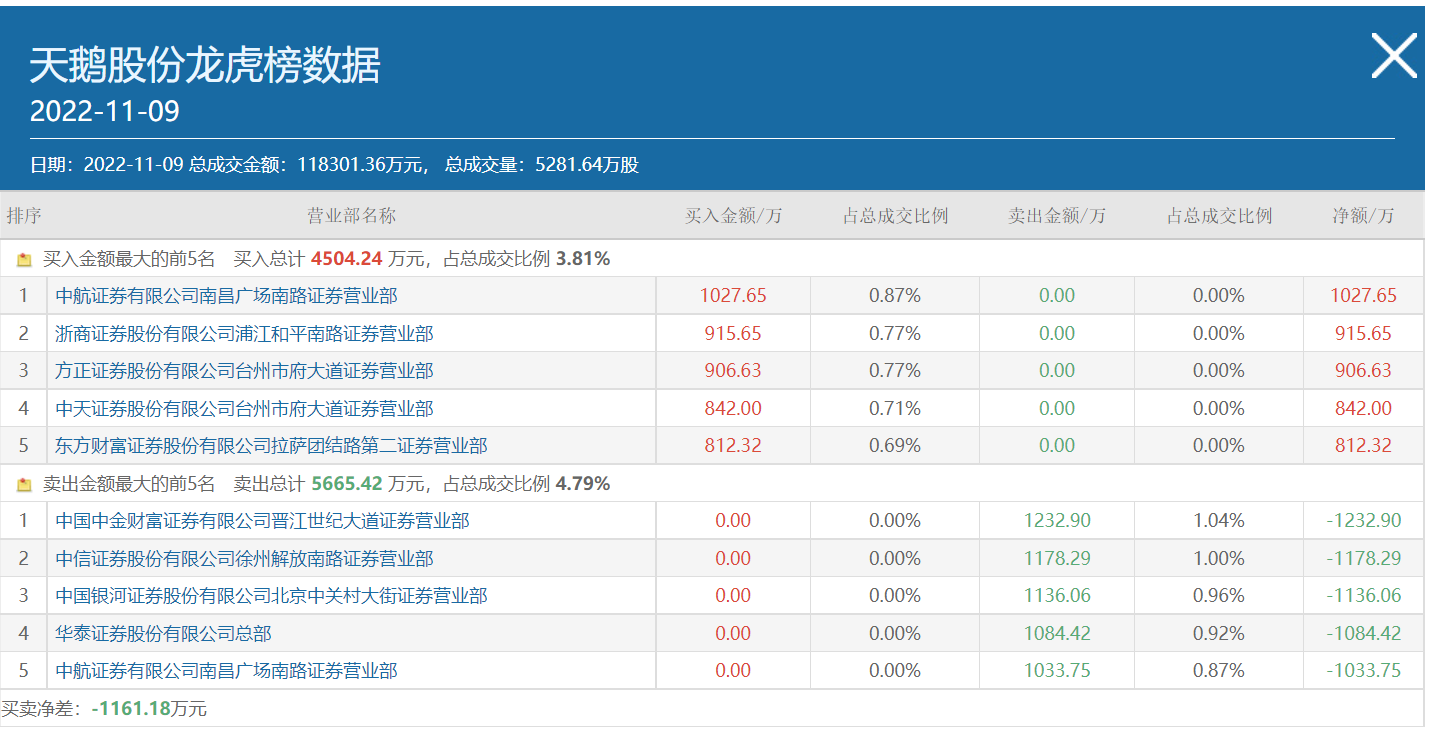Viewport: 1430px width, 730px height.
Task: Open 中航证券南昌广场南路 link in sell list
Action: coord(226,671)
